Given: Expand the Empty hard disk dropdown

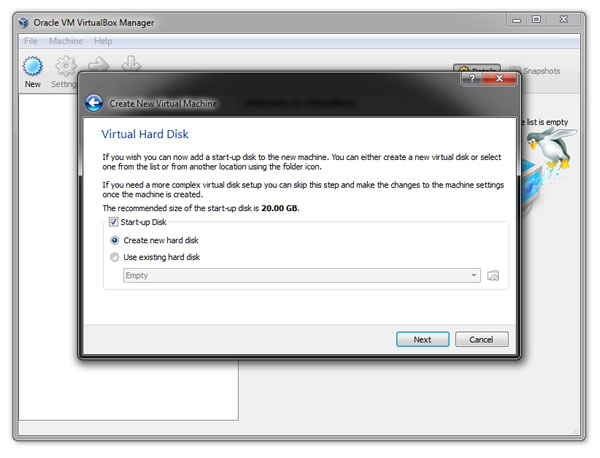Looking at the screenshot, I should click(302, 275).
